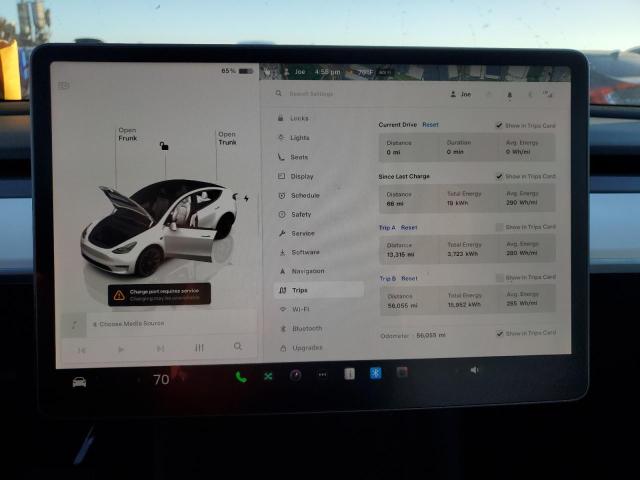Open the Joe driver profile in settings header
Viewport: 640px width, 480px height.
point(460,94)
